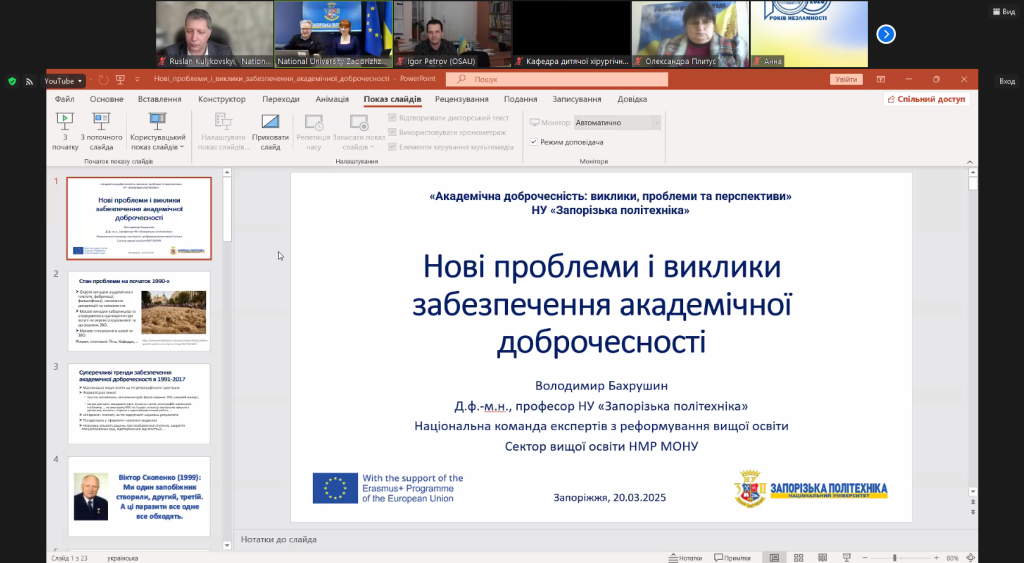Fit slide to current window icon
1024x563 pixels.
(x=970, y=558)
